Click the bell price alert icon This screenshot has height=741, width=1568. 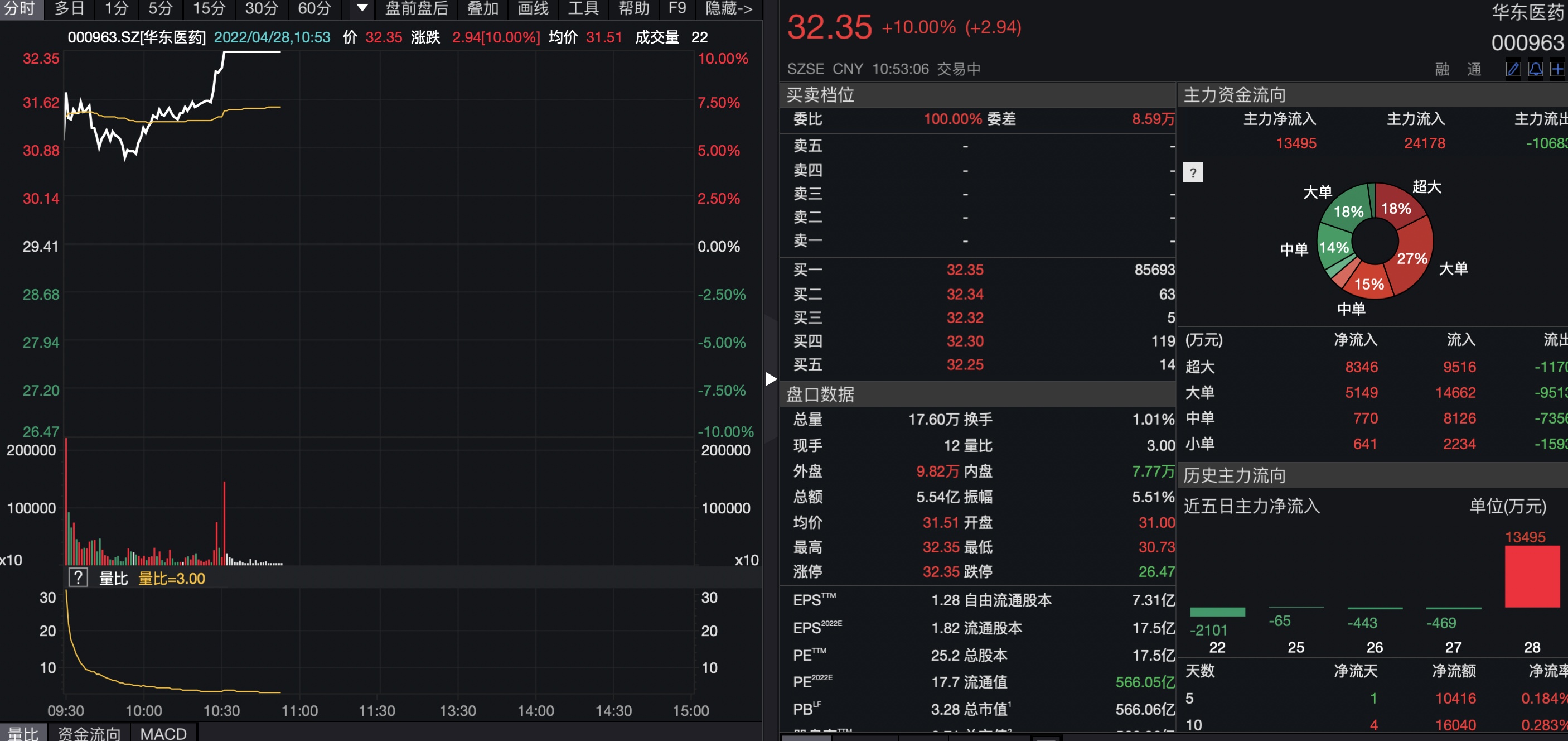click(1535, 69)
